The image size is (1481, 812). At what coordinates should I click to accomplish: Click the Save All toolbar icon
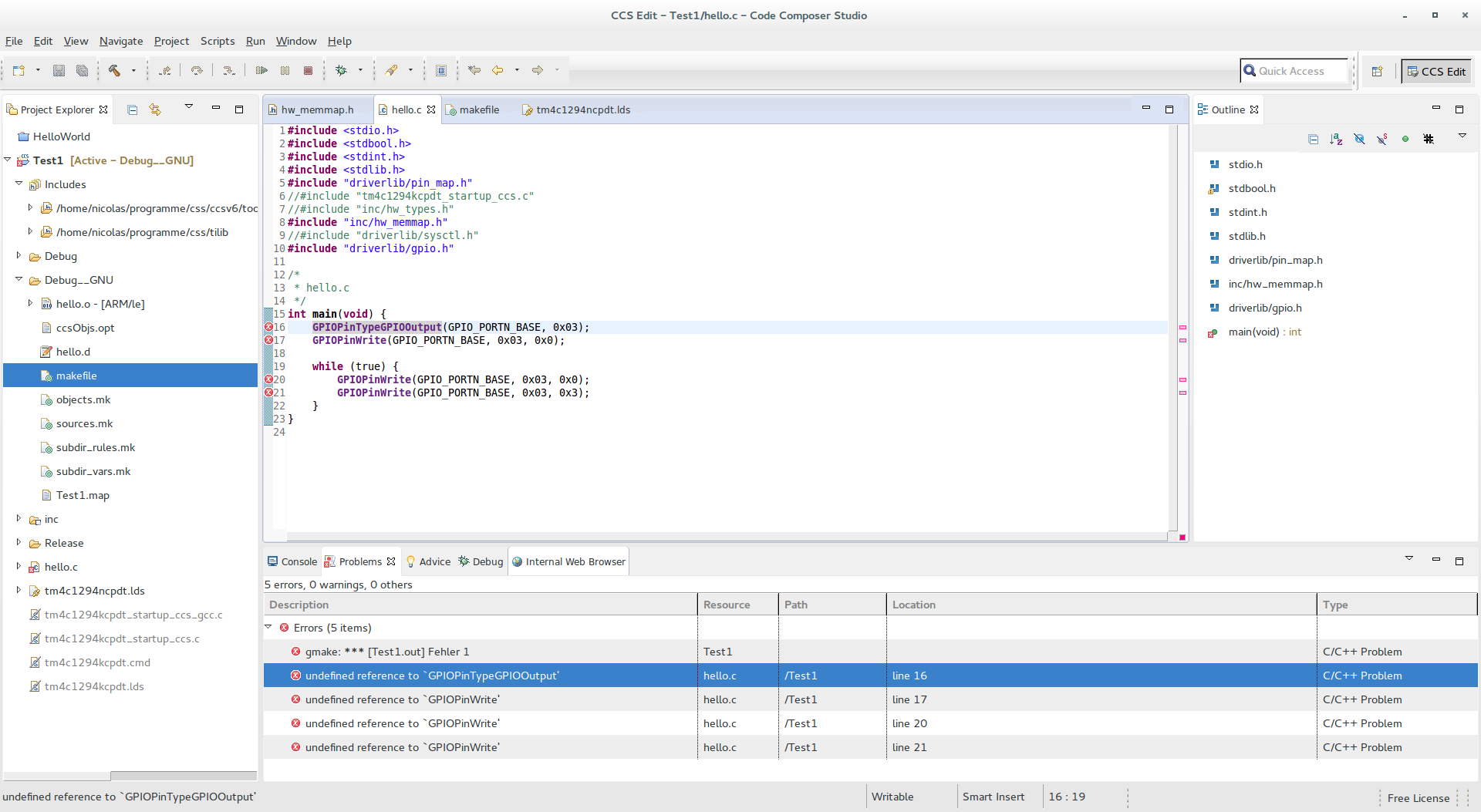[82, 69]
